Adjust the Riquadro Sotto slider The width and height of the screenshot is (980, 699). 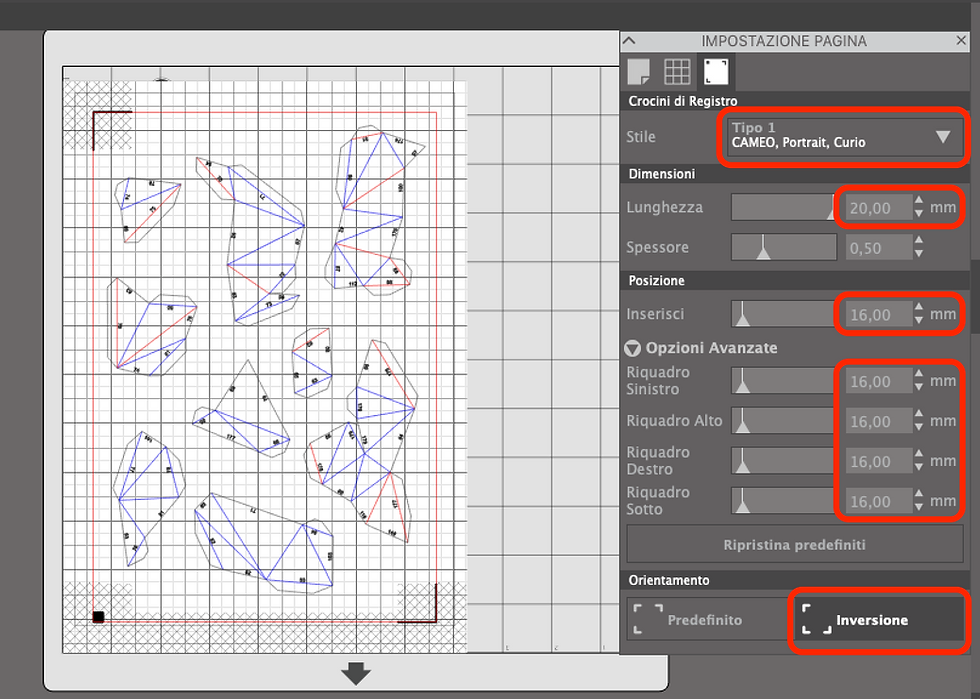click(x=784, y=500)
